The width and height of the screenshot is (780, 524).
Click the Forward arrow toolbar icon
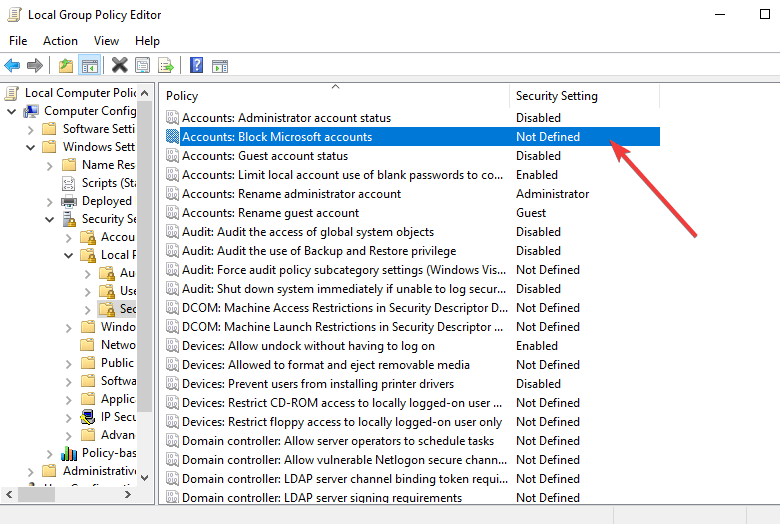tap(35, 65)
